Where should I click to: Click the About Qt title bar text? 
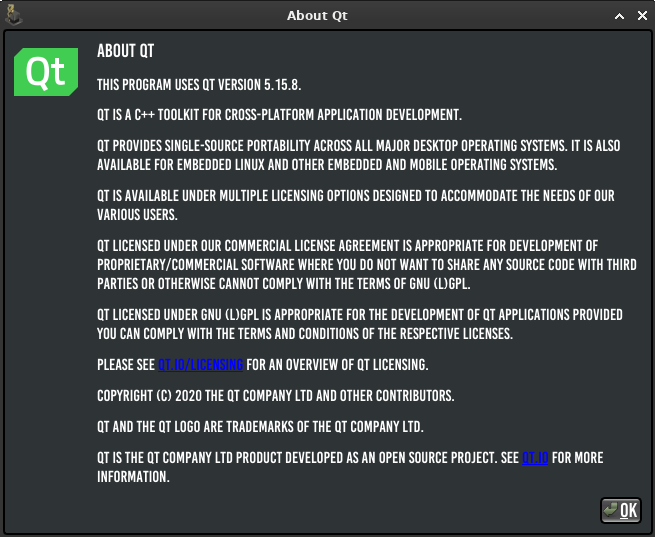(317, 15)
